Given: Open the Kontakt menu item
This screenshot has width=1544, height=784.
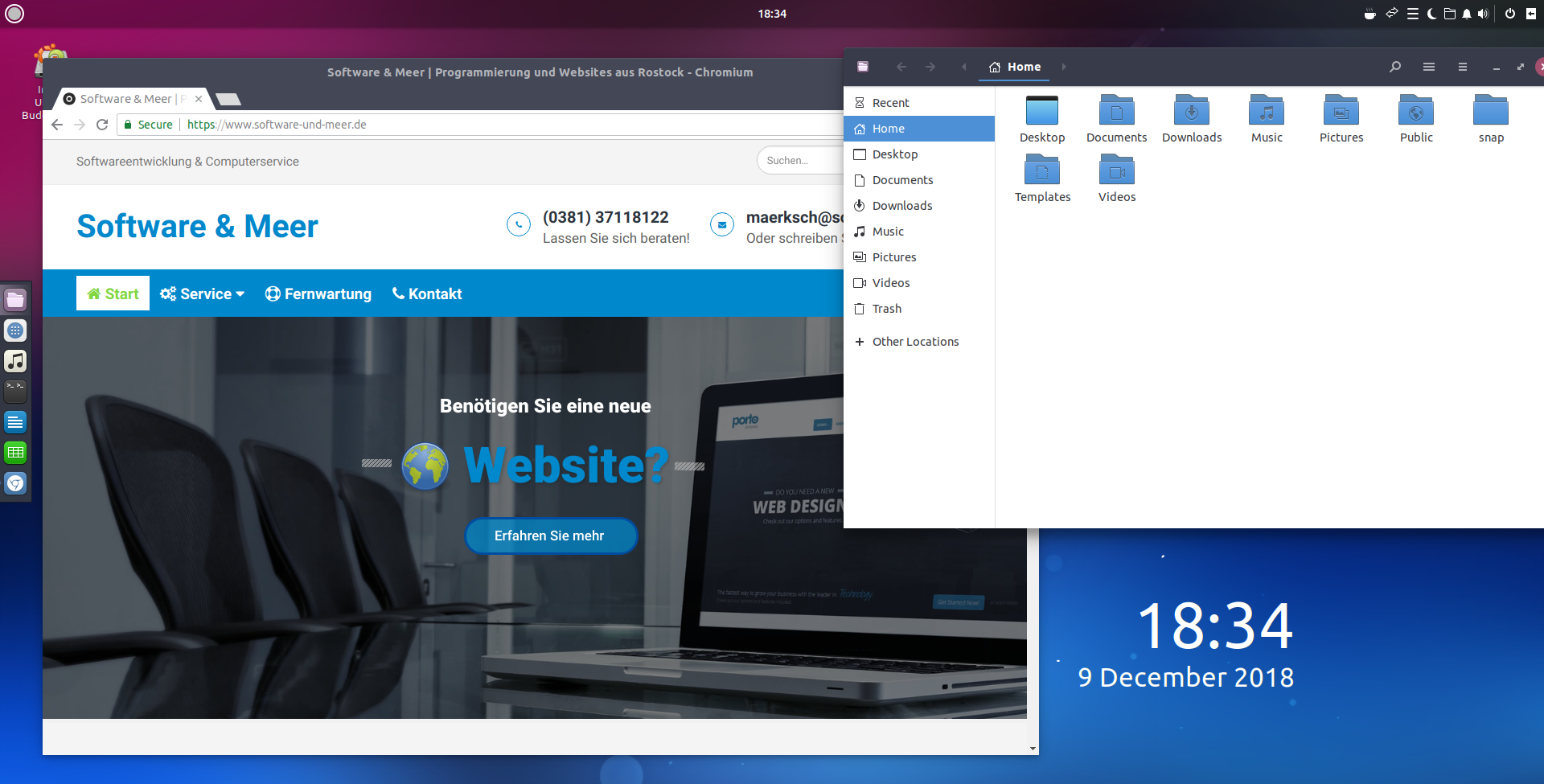Looking at the screenshot, I should (x=427, y=294).
